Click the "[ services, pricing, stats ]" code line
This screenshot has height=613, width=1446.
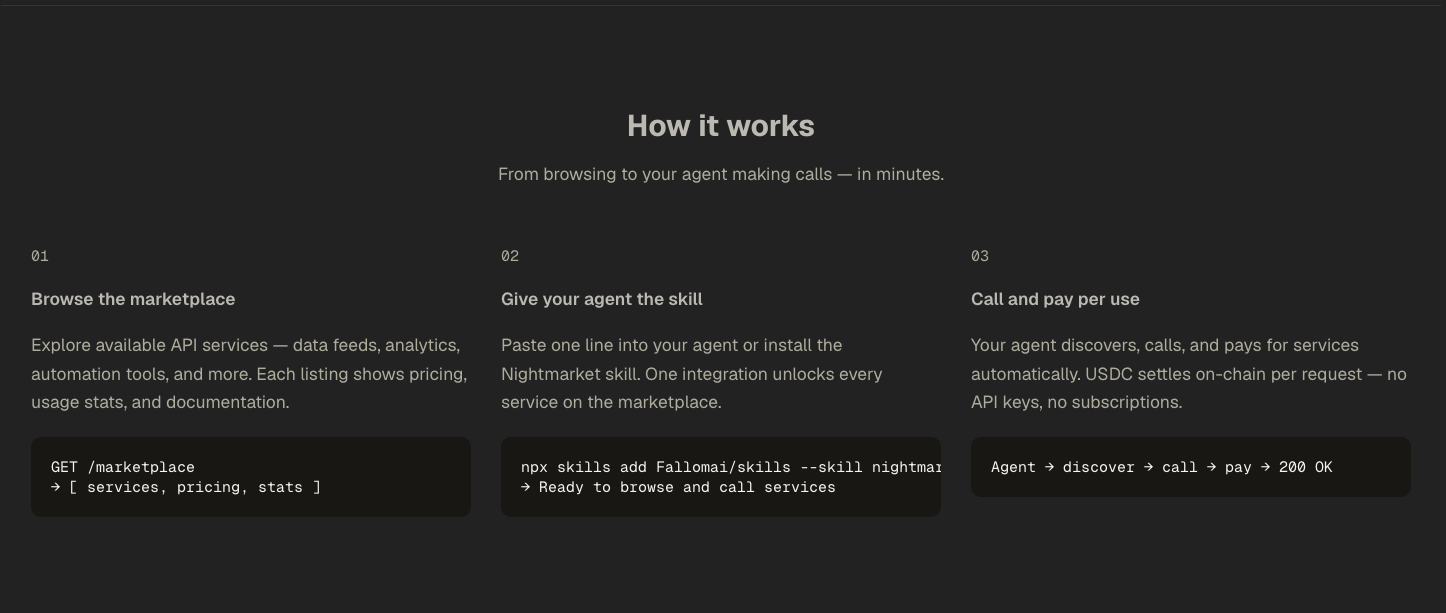186,487
